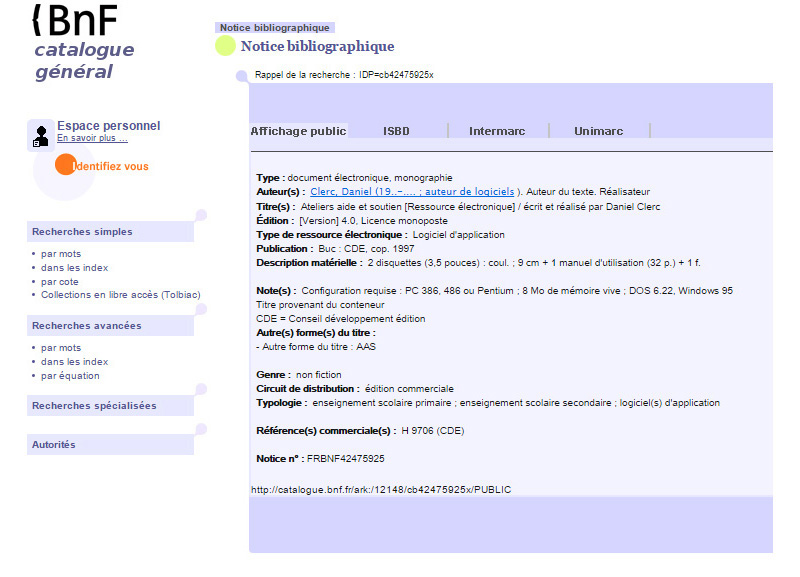Click the 'Titre provenant du conteneur' note
This screenshot has height=577, width=800.
pyautogui.click(x=320, y=305)
